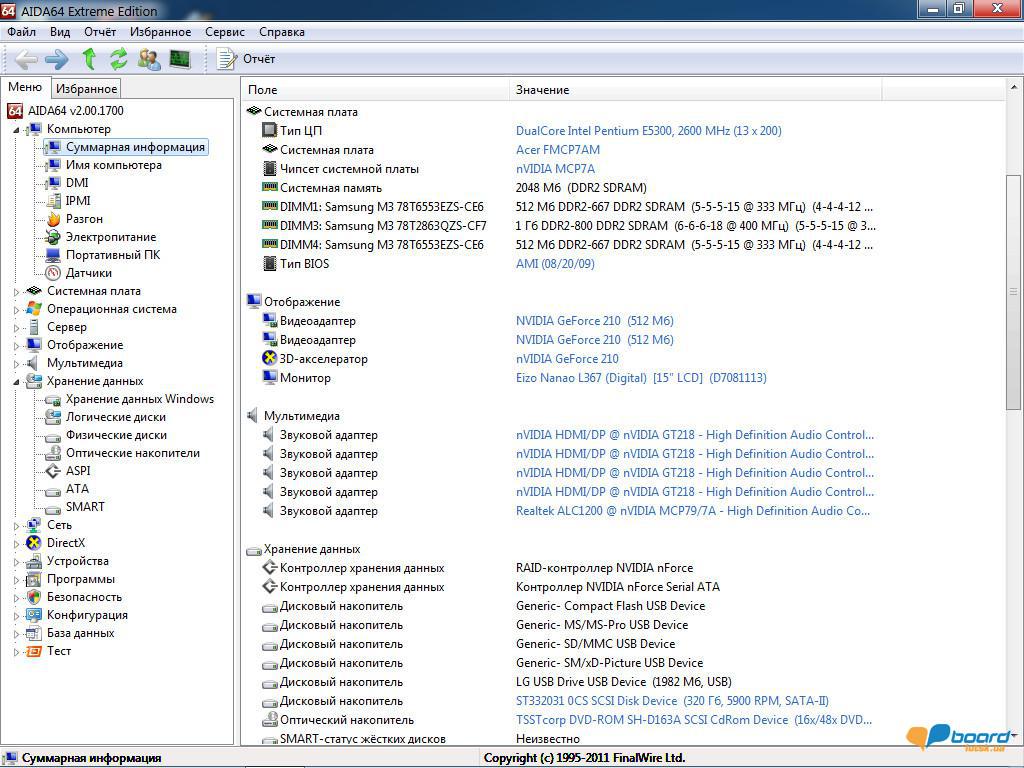Viewport: 1024px width, 768px height.
Task: Open the nVIDIA MCP7A chipset link
Action: [x=555, y=169]
